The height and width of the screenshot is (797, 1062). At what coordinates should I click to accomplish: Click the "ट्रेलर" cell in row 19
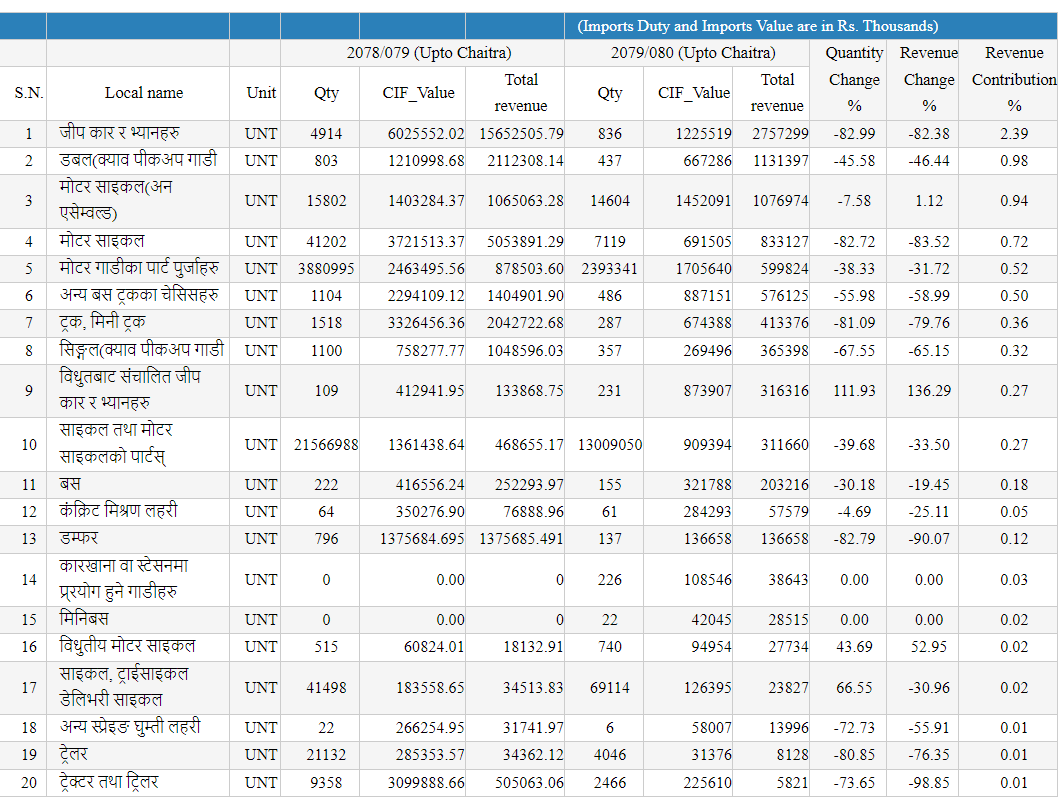pyautogui.click(x=78, y=754)
